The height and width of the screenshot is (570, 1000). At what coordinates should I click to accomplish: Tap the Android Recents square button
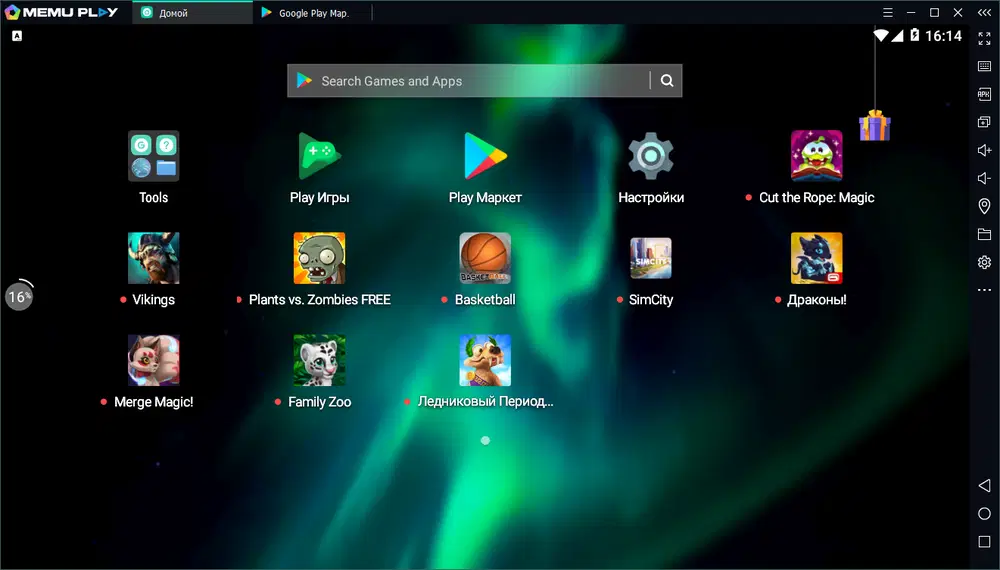point(984,541)
